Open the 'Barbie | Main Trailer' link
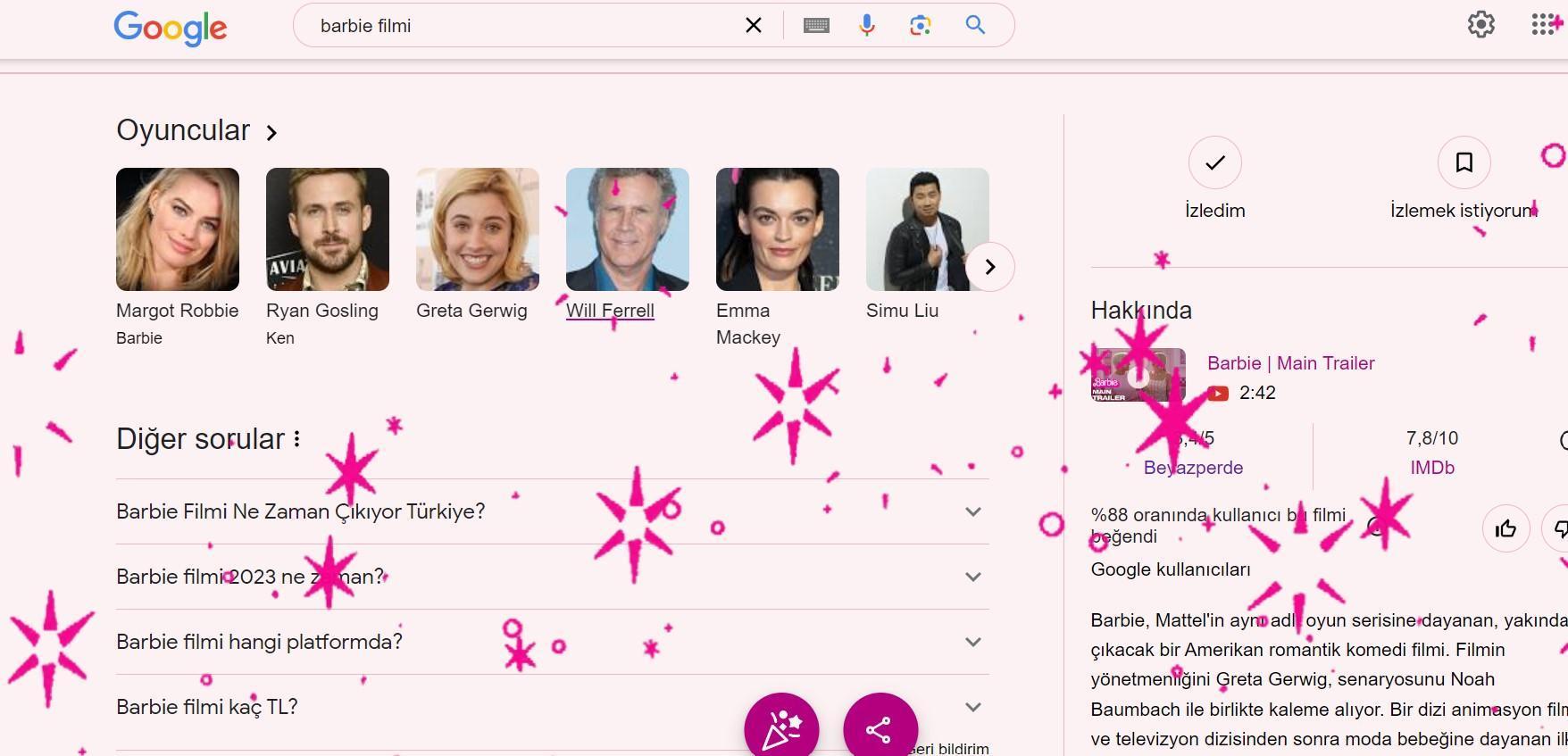Image resolution: width=1568 pixels, height=756 pixels. click(1290, 363)
